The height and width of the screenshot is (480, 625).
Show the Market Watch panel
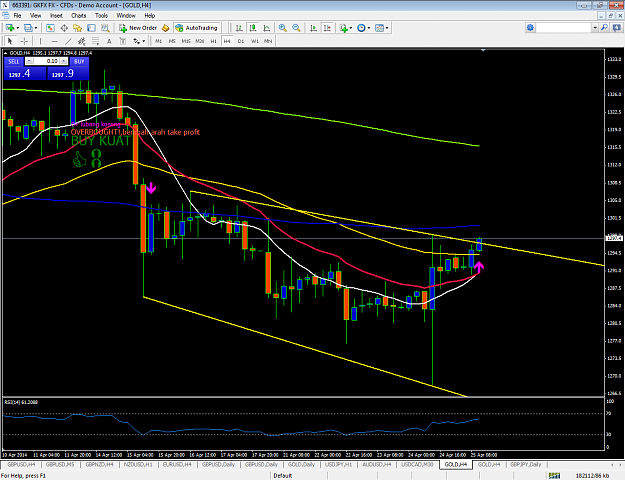[50, 28]
